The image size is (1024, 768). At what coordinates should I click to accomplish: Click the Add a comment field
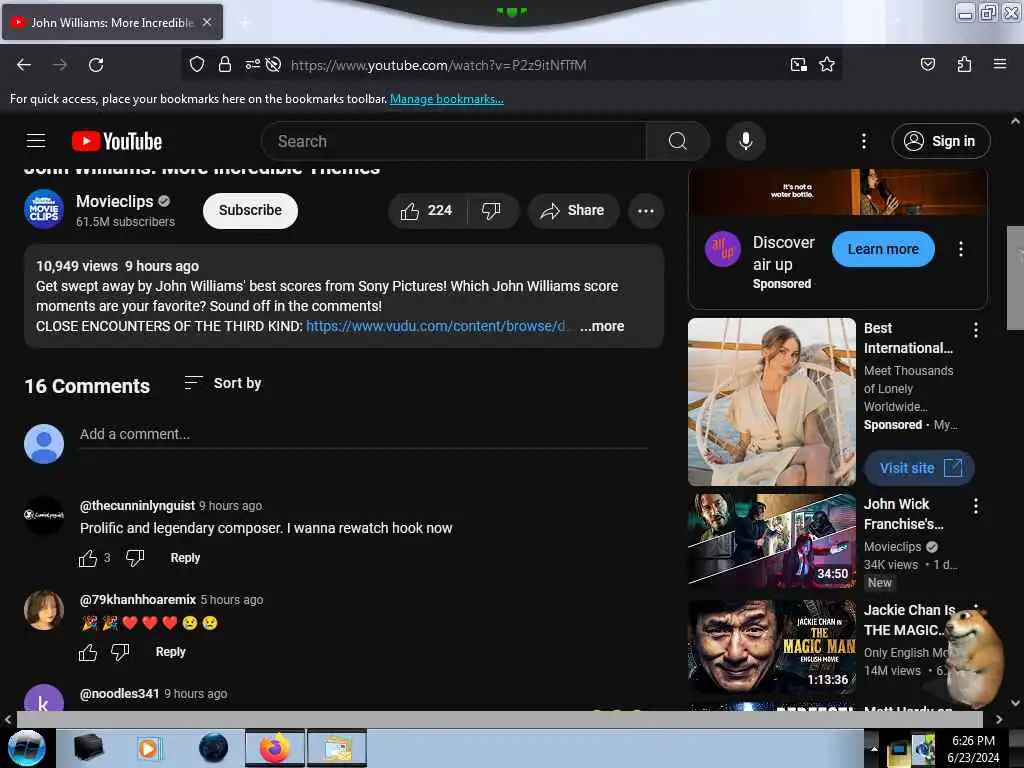[x=364, y=434]
